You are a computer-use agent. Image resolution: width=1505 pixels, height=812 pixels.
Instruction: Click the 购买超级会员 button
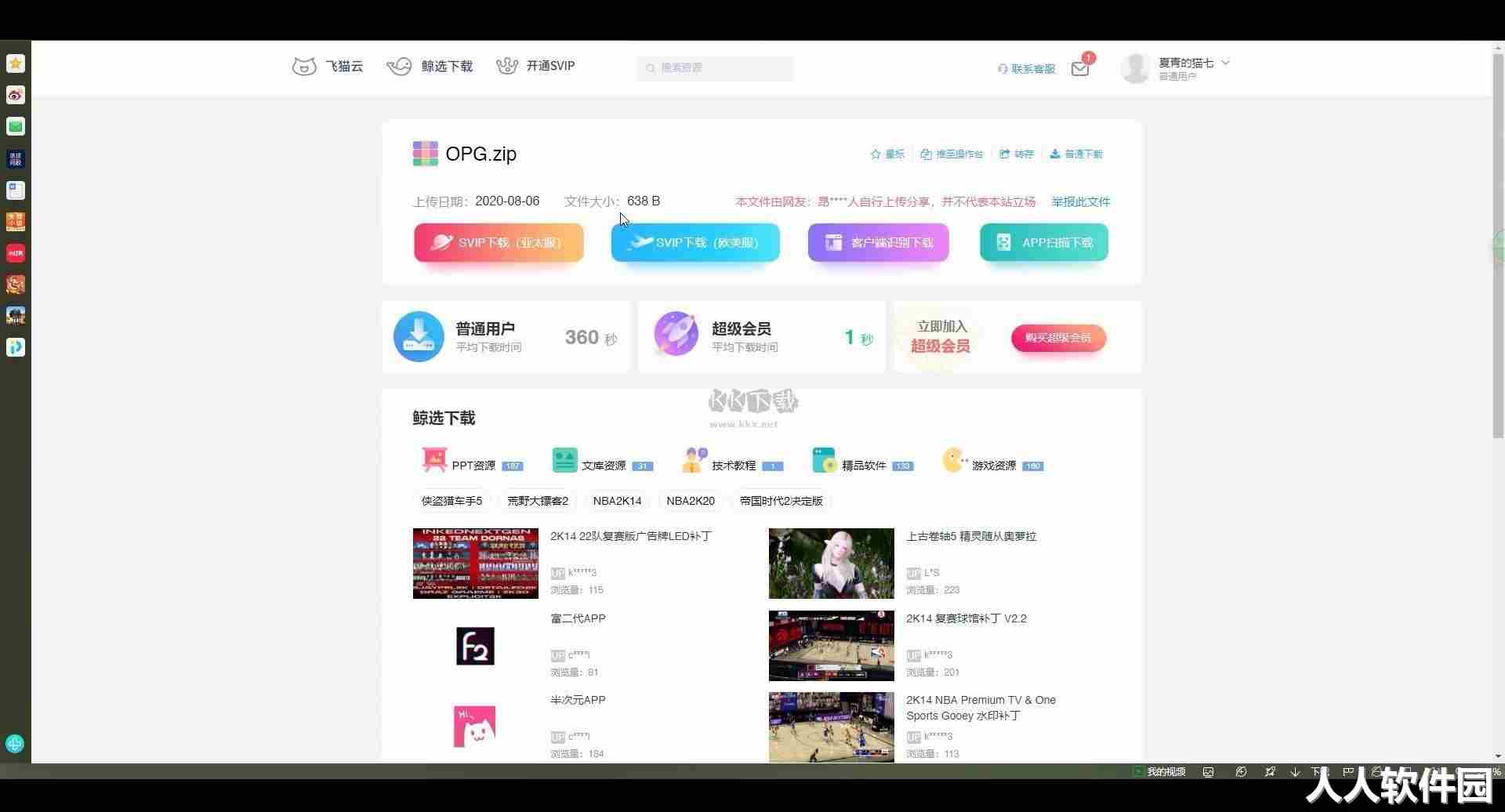1058,338
